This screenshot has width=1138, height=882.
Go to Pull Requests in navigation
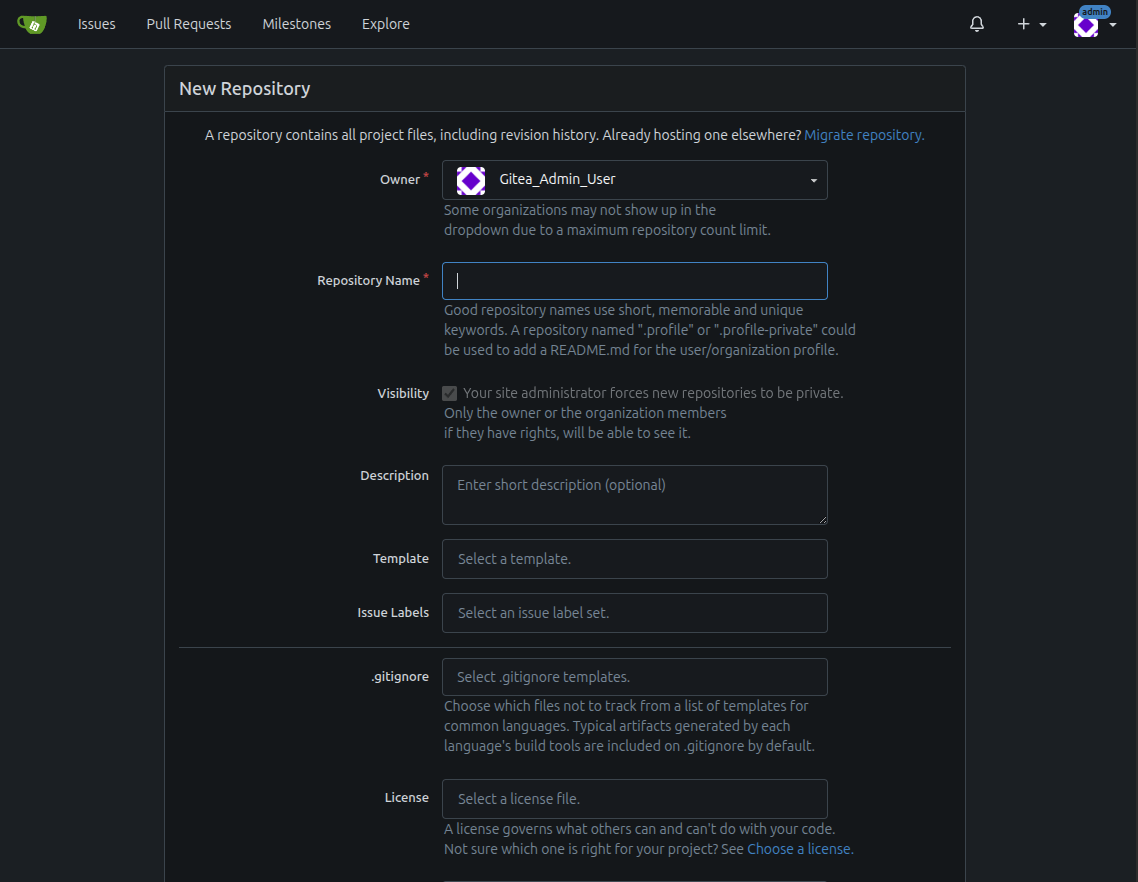[x=189, y=24]
